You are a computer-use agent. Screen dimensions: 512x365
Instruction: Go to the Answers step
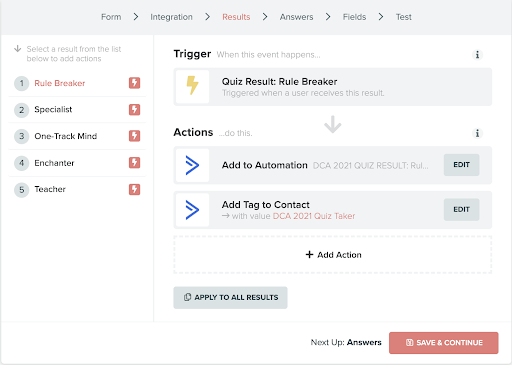point(296,17)
